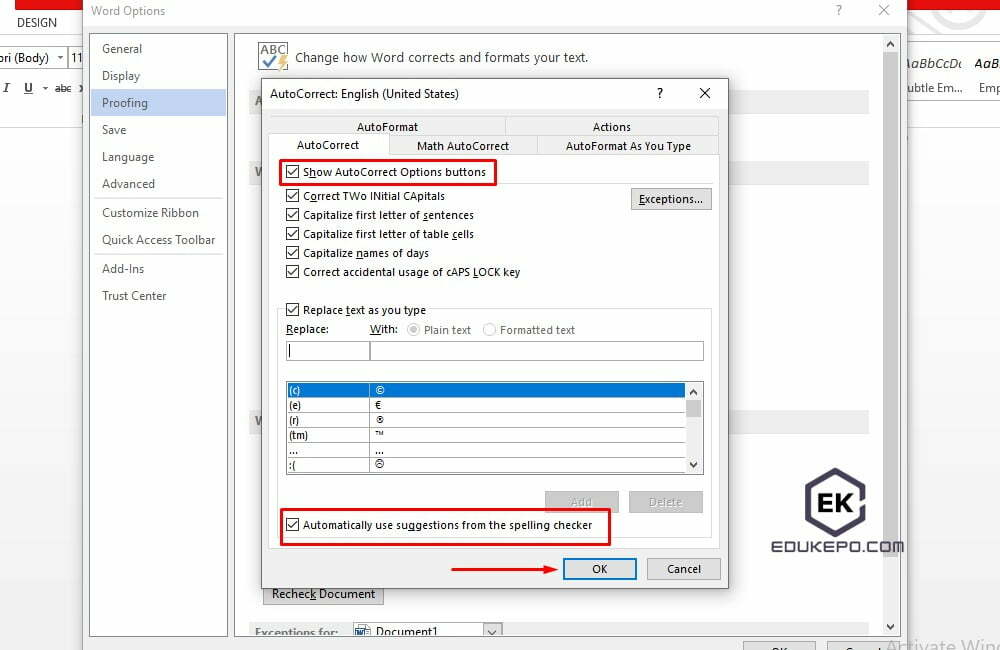Image resolution: width=1000 pixels, height=650 pixels.
Task: Switch to the Math AutoCorrect tab
Action: pyautogui.click(x=462, y=146)
